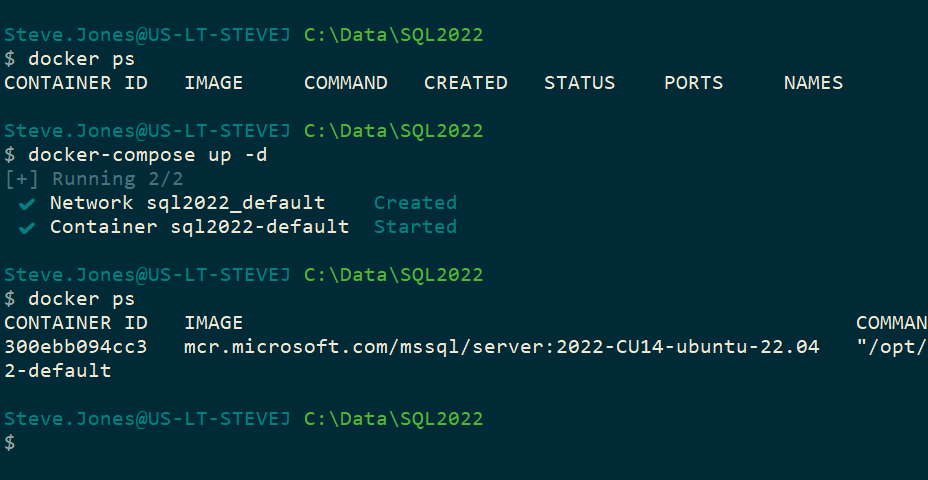Viewport: 928px width, 480px height.
Task: Click the Container sql2022-default label
Action: [x=199, y=227]
